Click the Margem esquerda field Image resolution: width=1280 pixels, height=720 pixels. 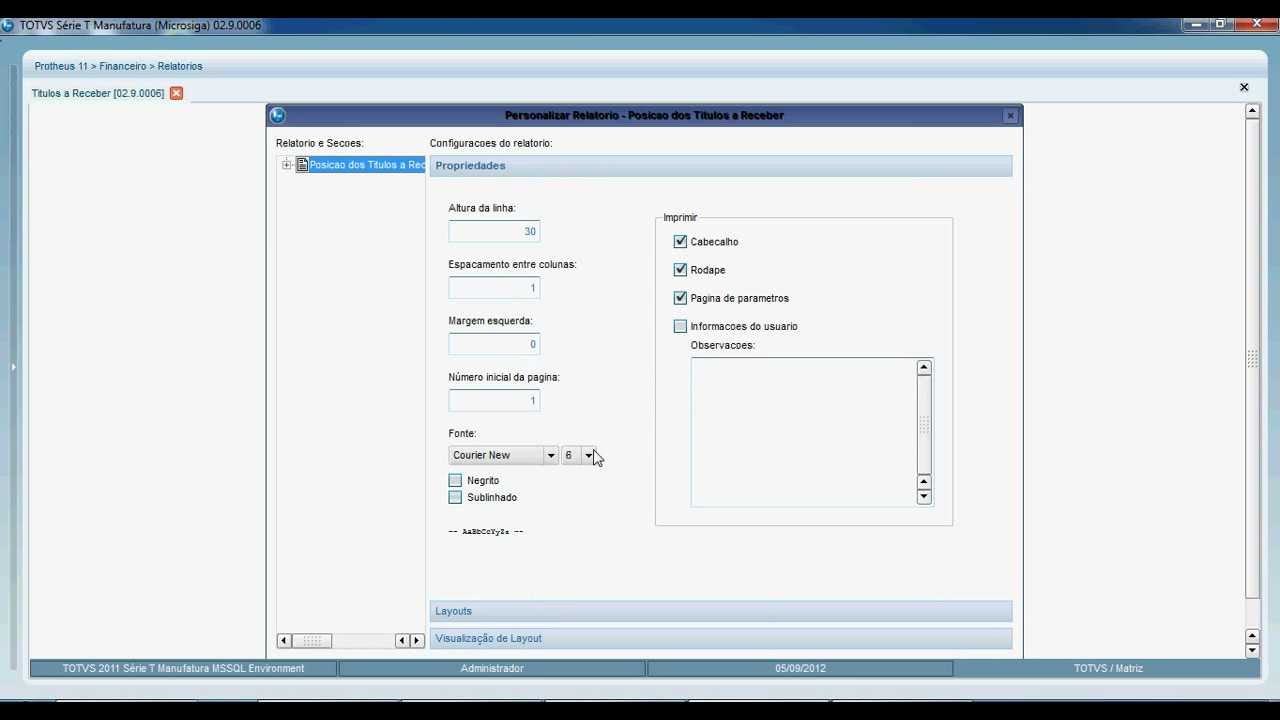[x=494, y=344]
